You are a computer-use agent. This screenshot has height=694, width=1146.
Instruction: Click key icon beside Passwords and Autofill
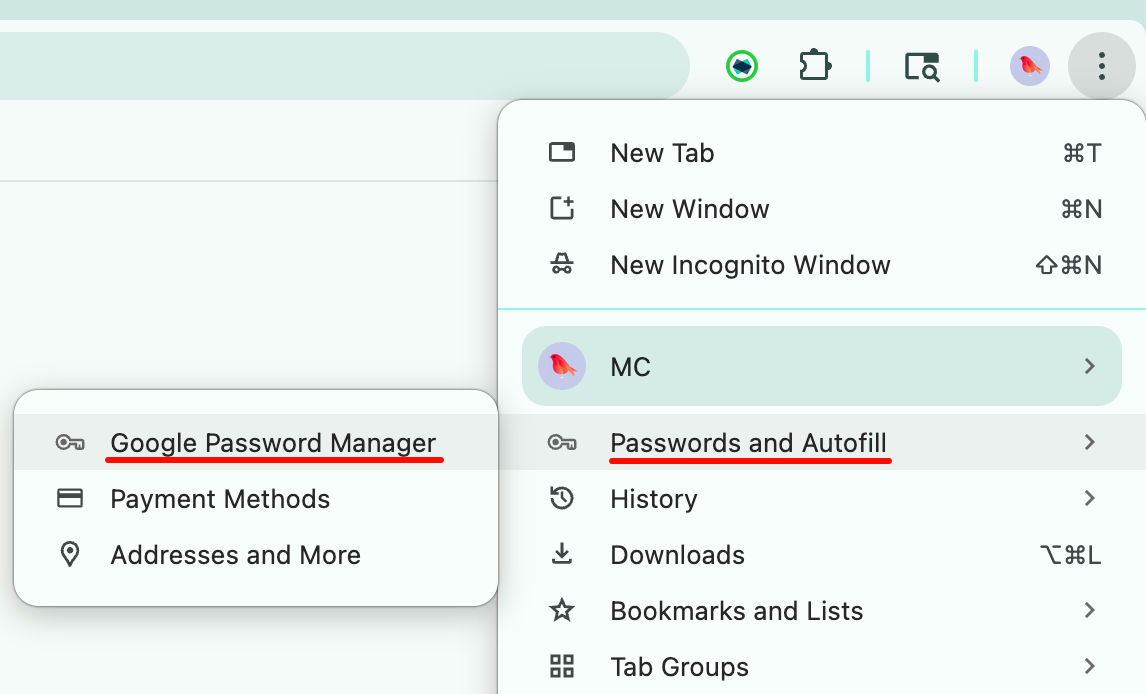click(561, 442)
